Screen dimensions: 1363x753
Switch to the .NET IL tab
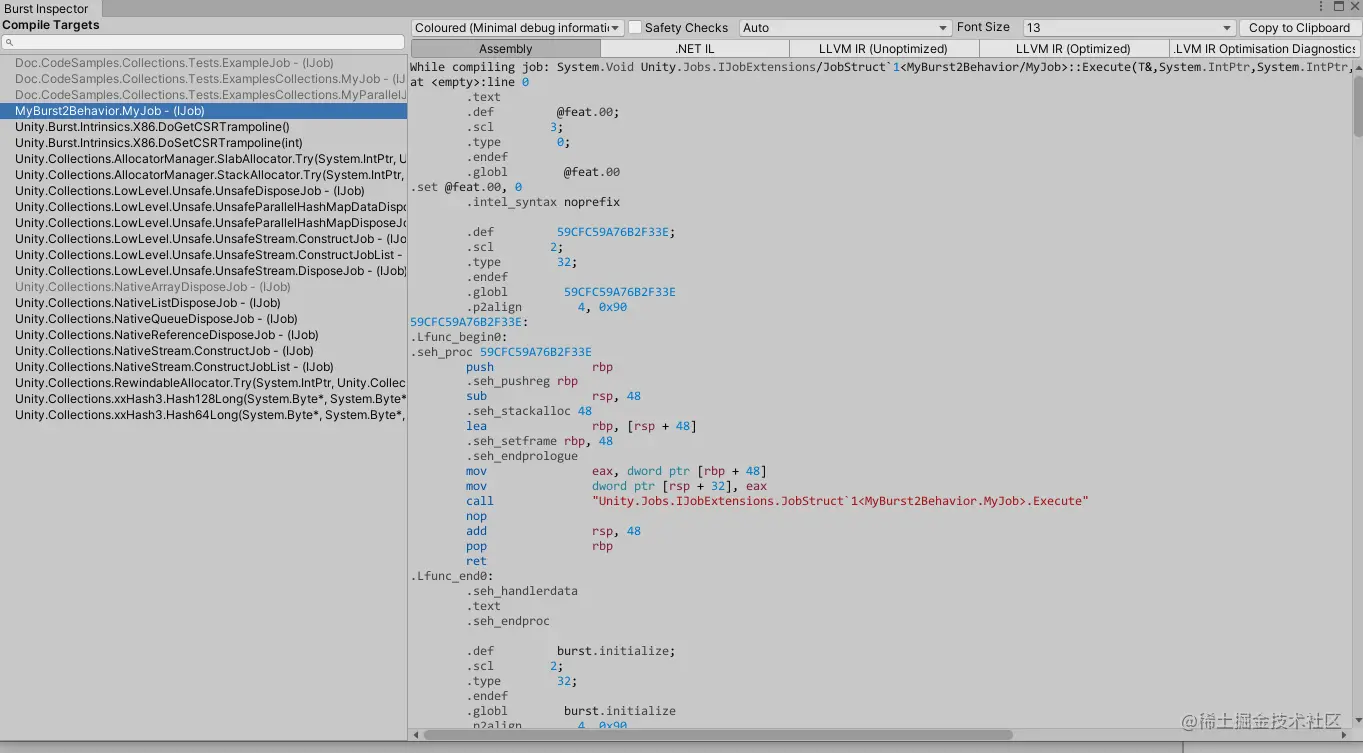pos(695,48)
